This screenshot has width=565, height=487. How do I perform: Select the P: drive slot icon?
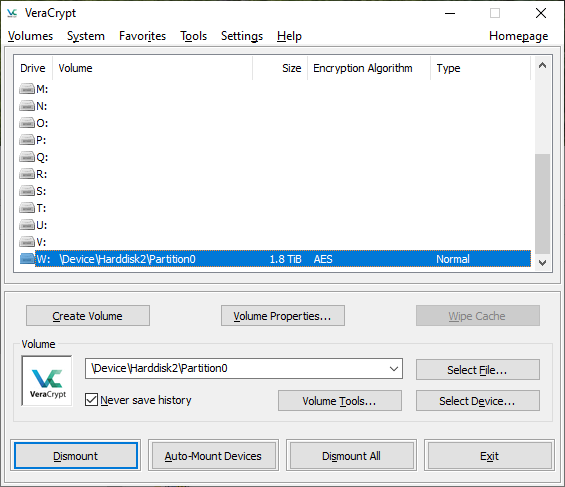coord(27,140)
